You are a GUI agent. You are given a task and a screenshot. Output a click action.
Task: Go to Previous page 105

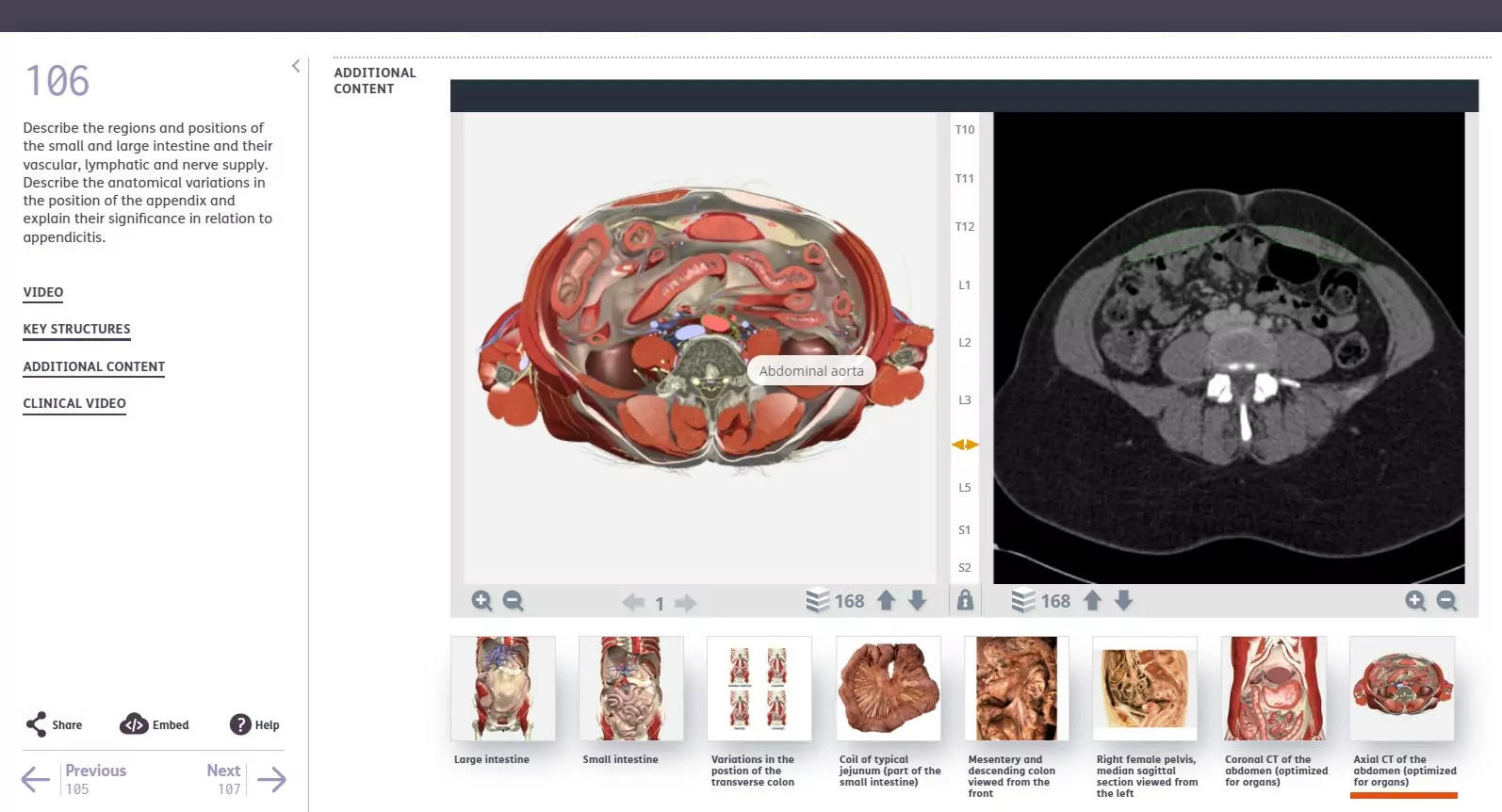95,779
